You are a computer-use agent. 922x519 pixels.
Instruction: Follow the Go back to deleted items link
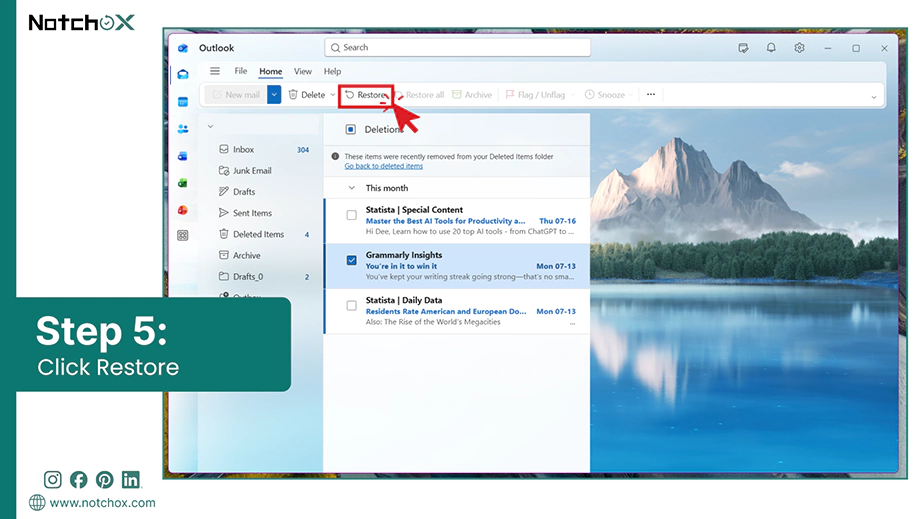click(383, 166)
